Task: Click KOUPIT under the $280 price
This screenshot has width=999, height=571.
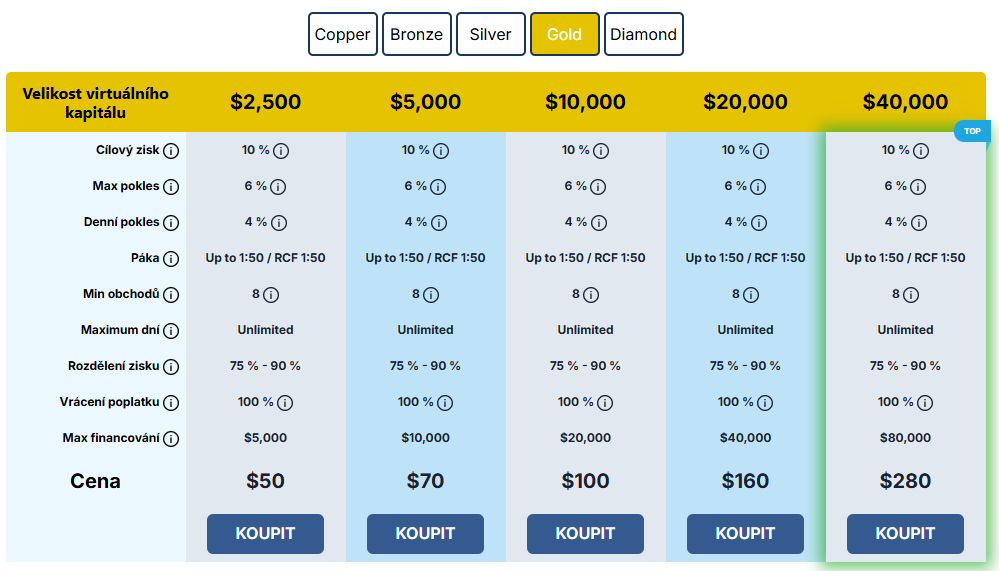Action: point(905,533)
